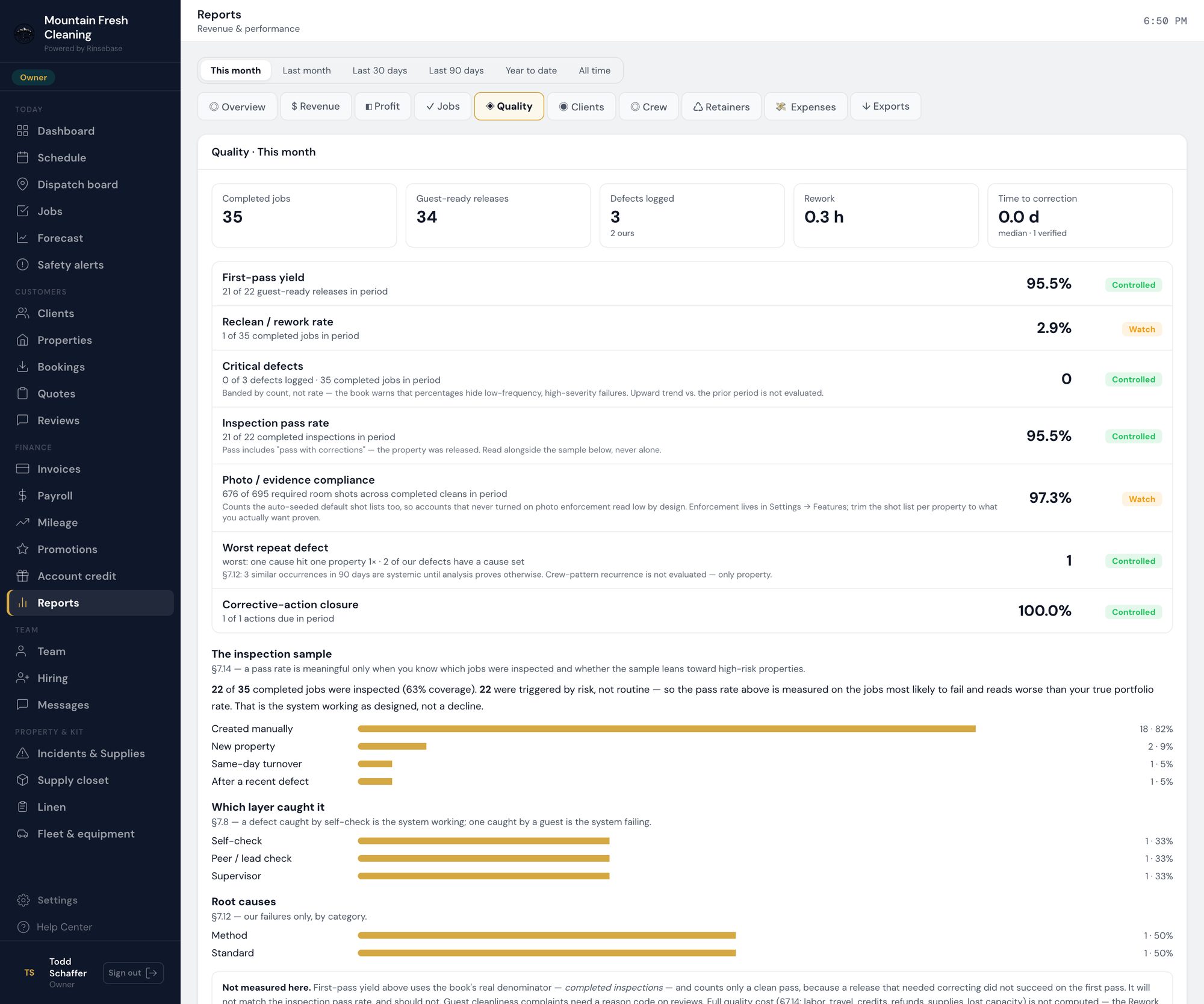The width and height of the screenshot is (1204, 1004).
Task: Open the Expenses report tab
Action: (x=805, y=107)
